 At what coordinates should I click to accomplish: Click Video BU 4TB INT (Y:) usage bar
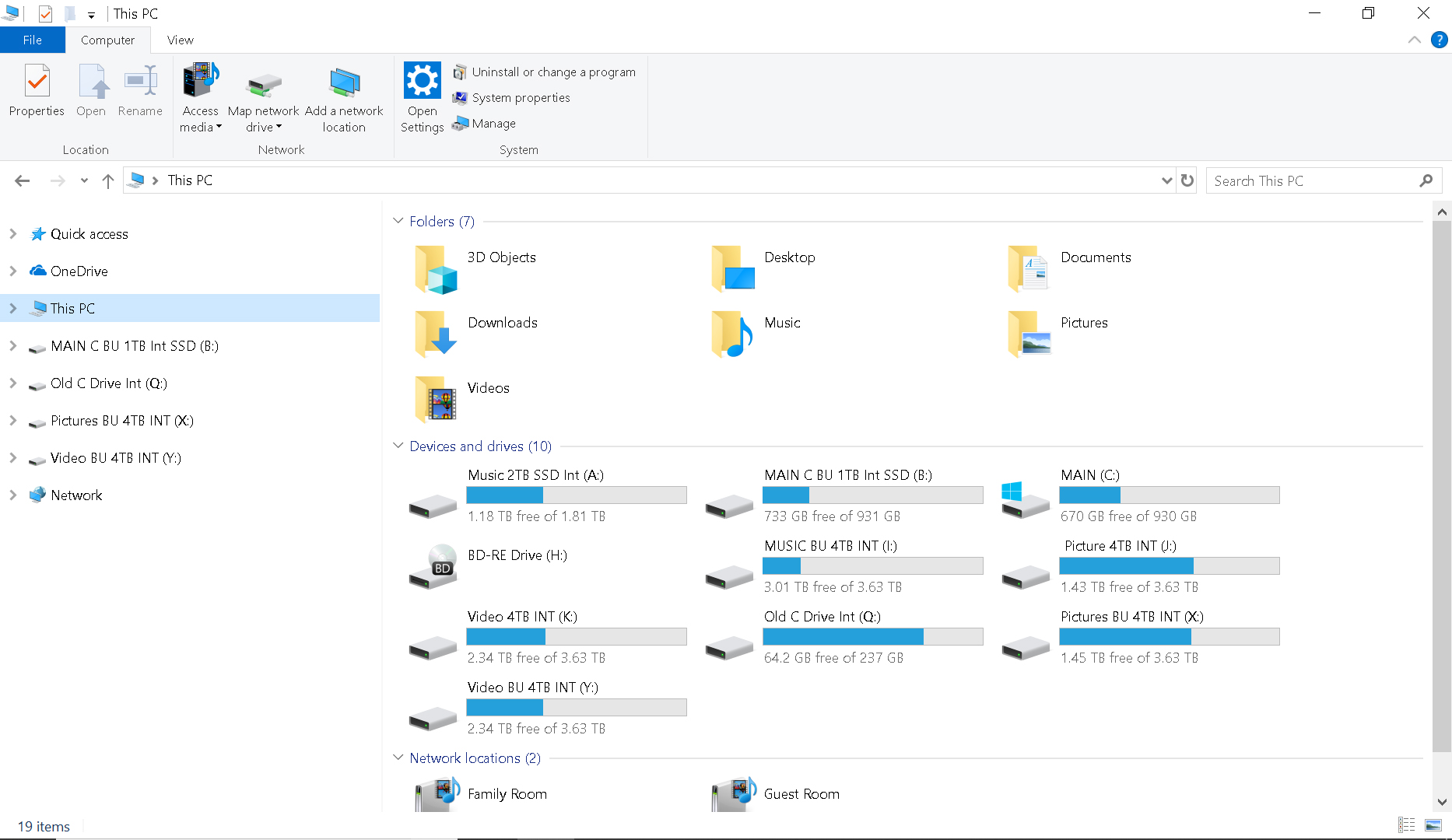point(577,708)
